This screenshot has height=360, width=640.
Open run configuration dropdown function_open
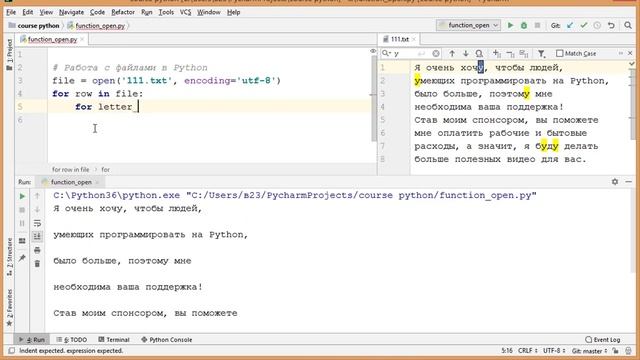click(x=469, y=25)
